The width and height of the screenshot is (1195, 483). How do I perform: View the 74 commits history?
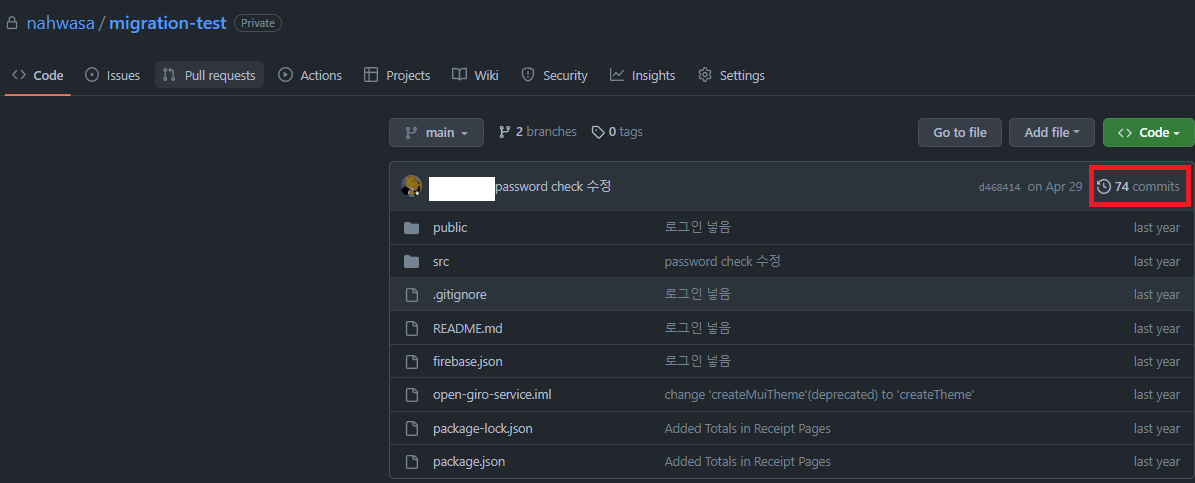[1138, 187]
